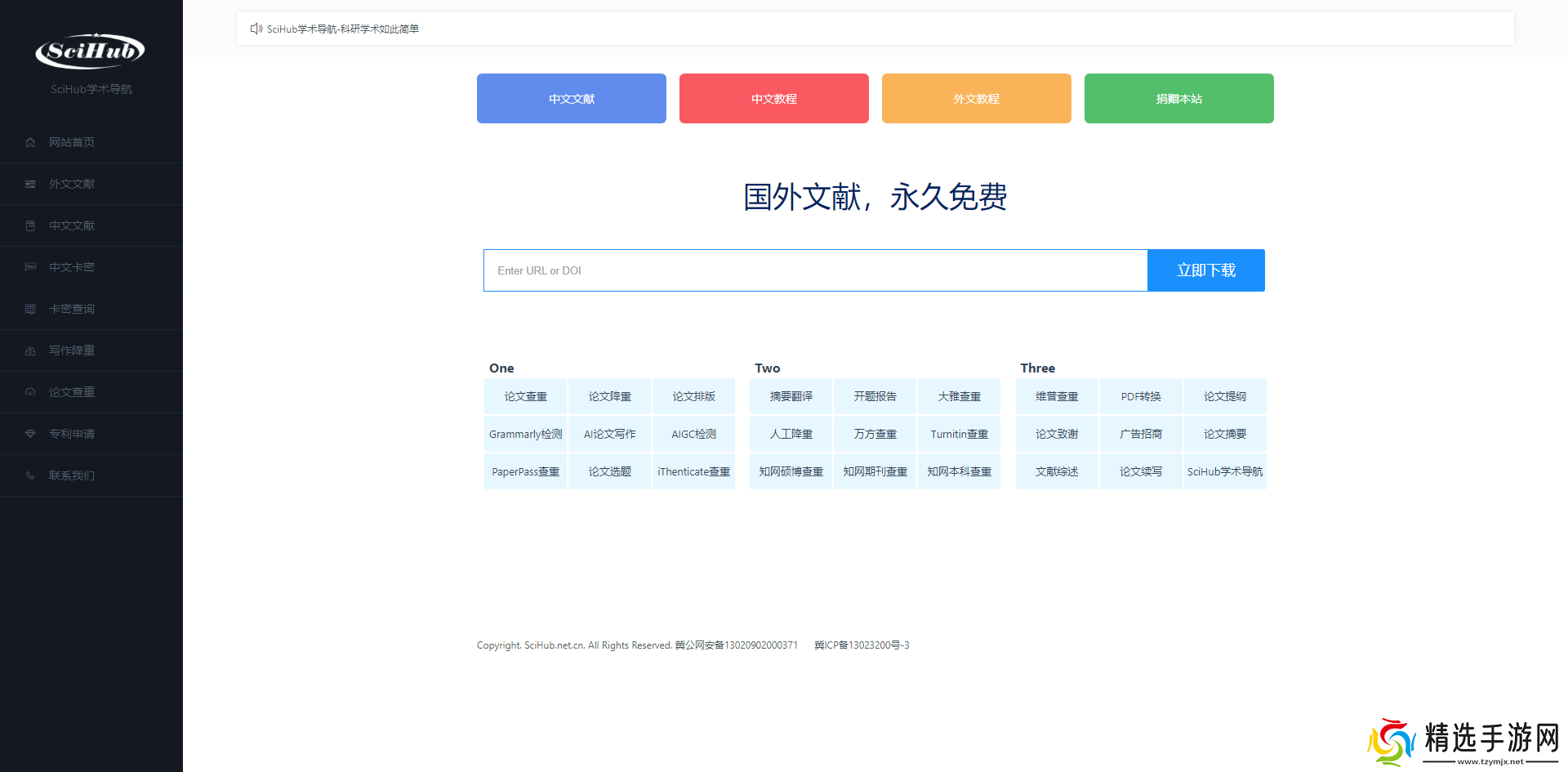Open 卡密查询 in the sidebar menu
The image size is (1568, 772).
coord(72,309)
